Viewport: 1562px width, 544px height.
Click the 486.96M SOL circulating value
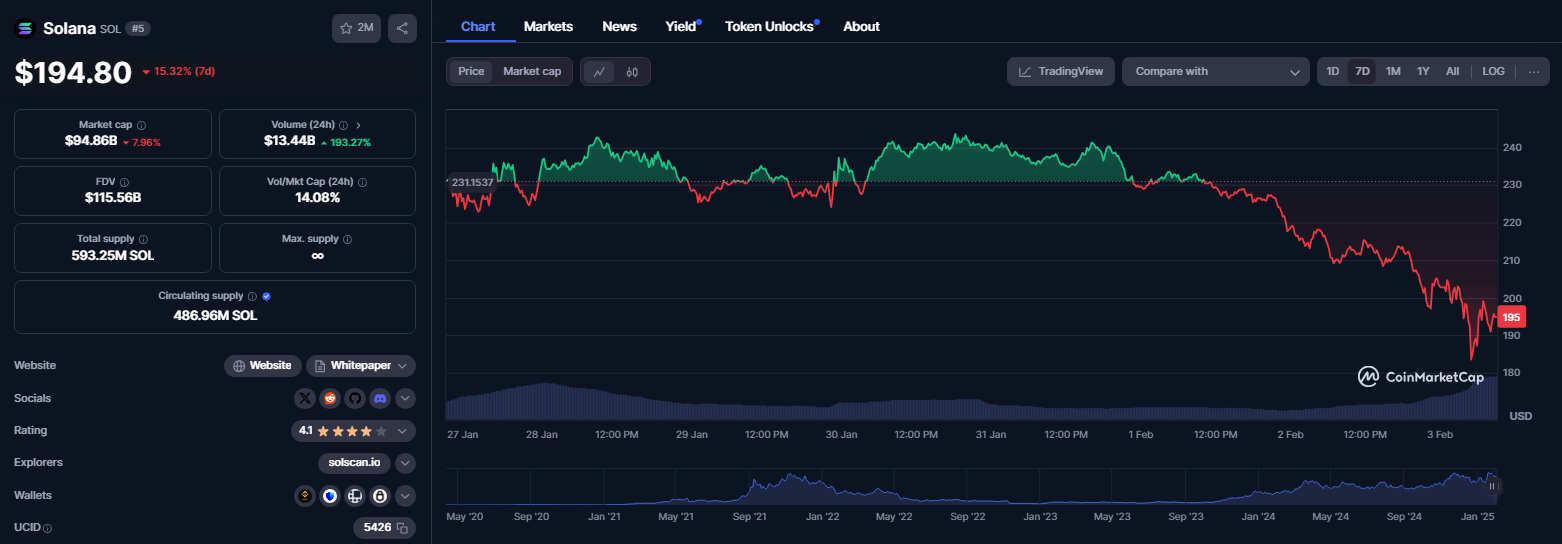tap(215, 315)
